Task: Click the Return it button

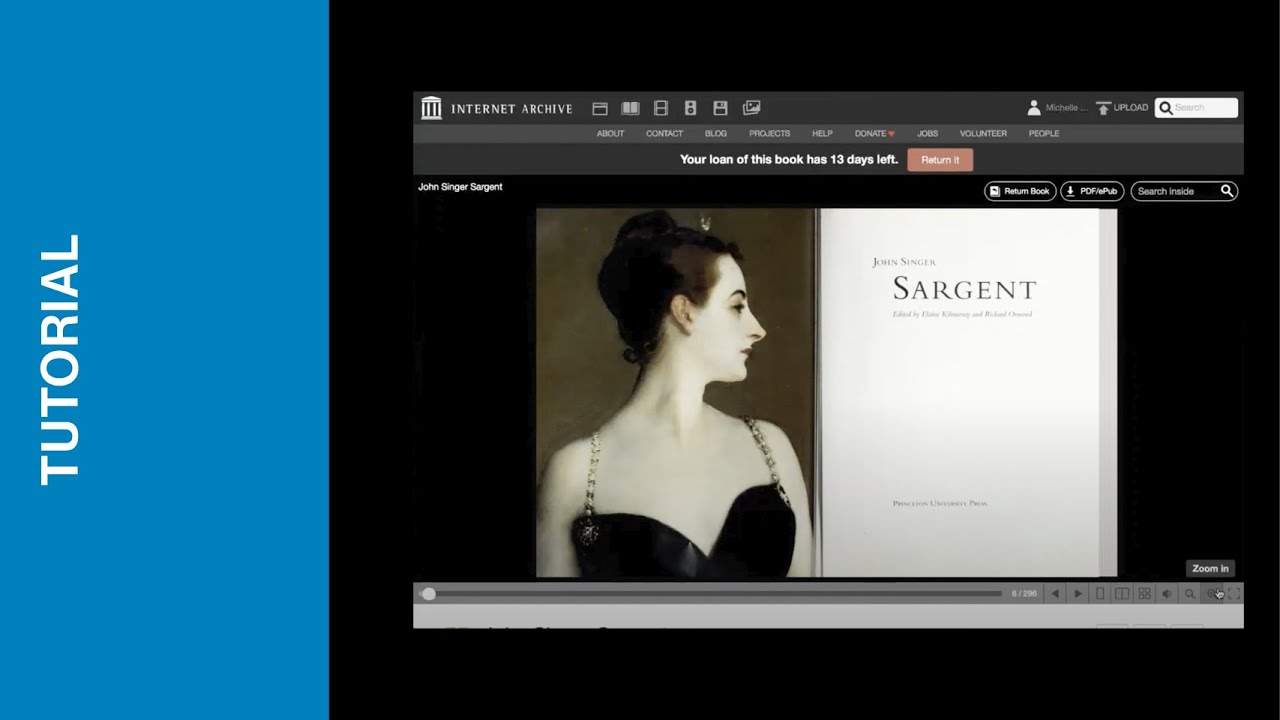Action: pos(940,160)
